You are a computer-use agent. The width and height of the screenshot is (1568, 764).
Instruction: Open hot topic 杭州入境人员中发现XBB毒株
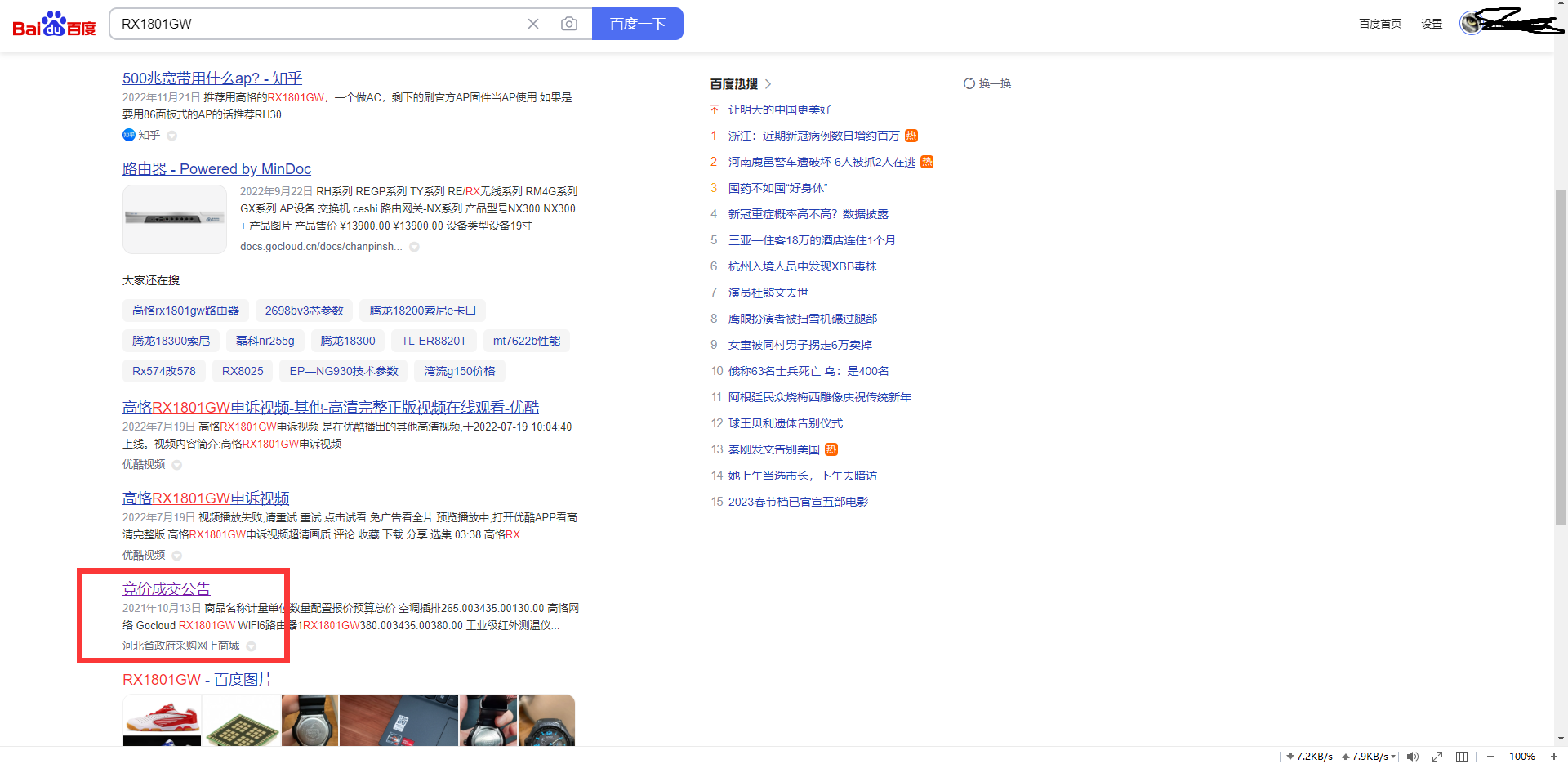coord(803,266)
